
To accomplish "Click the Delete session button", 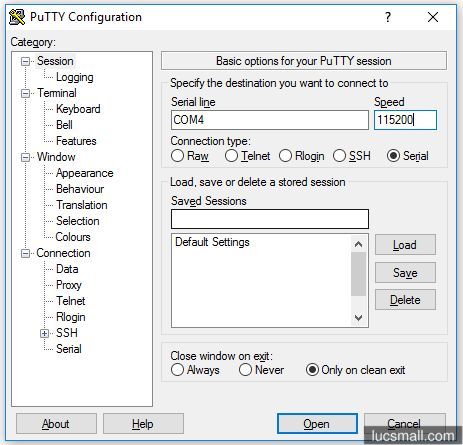I will 405,300.
